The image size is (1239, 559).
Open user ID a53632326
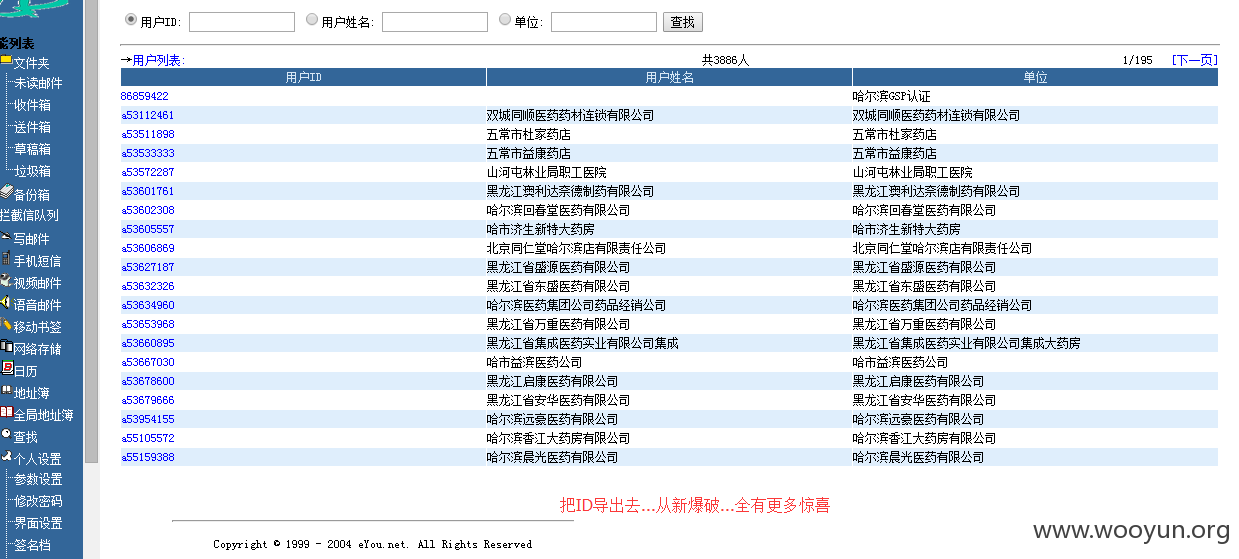coord(148,286)
